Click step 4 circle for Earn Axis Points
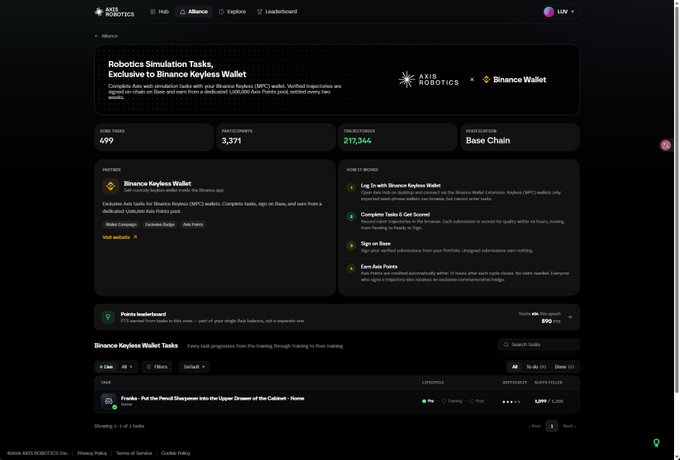This screenshot has width=680, height=460. [x=351, y=268]
